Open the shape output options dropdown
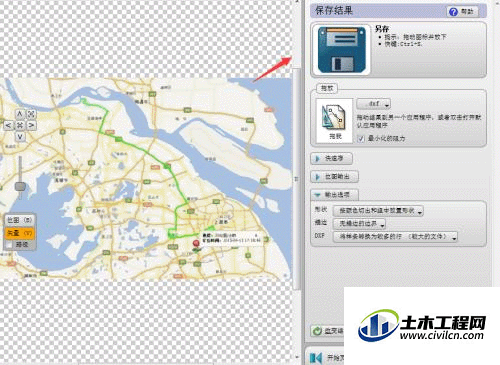This screenshot has width=500, height=365. point(378,211)
